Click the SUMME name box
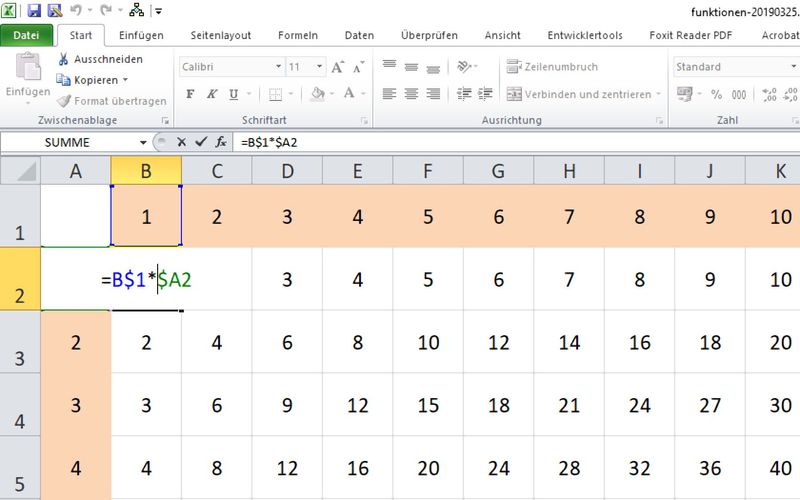800x500 pixels. click(x=67, y=142)
